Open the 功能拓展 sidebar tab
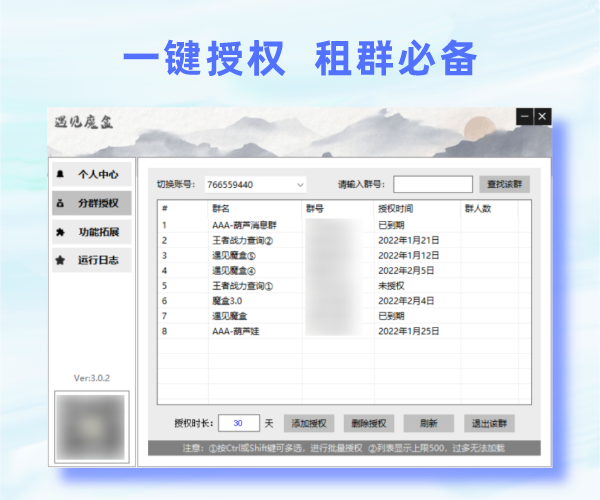The width and height of the screenshot is (600, 500). [x=92, y=232]
